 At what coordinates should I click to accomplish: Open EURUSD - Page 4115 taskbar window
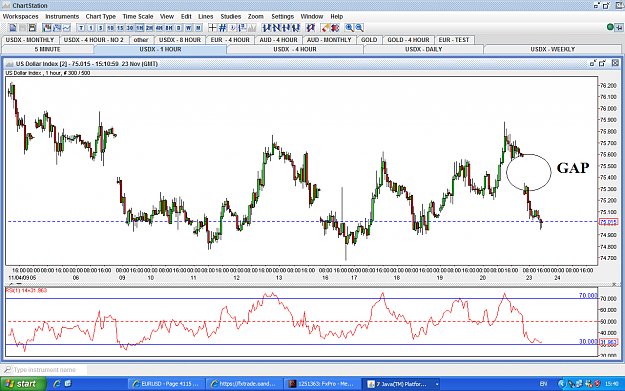(166, 384)
